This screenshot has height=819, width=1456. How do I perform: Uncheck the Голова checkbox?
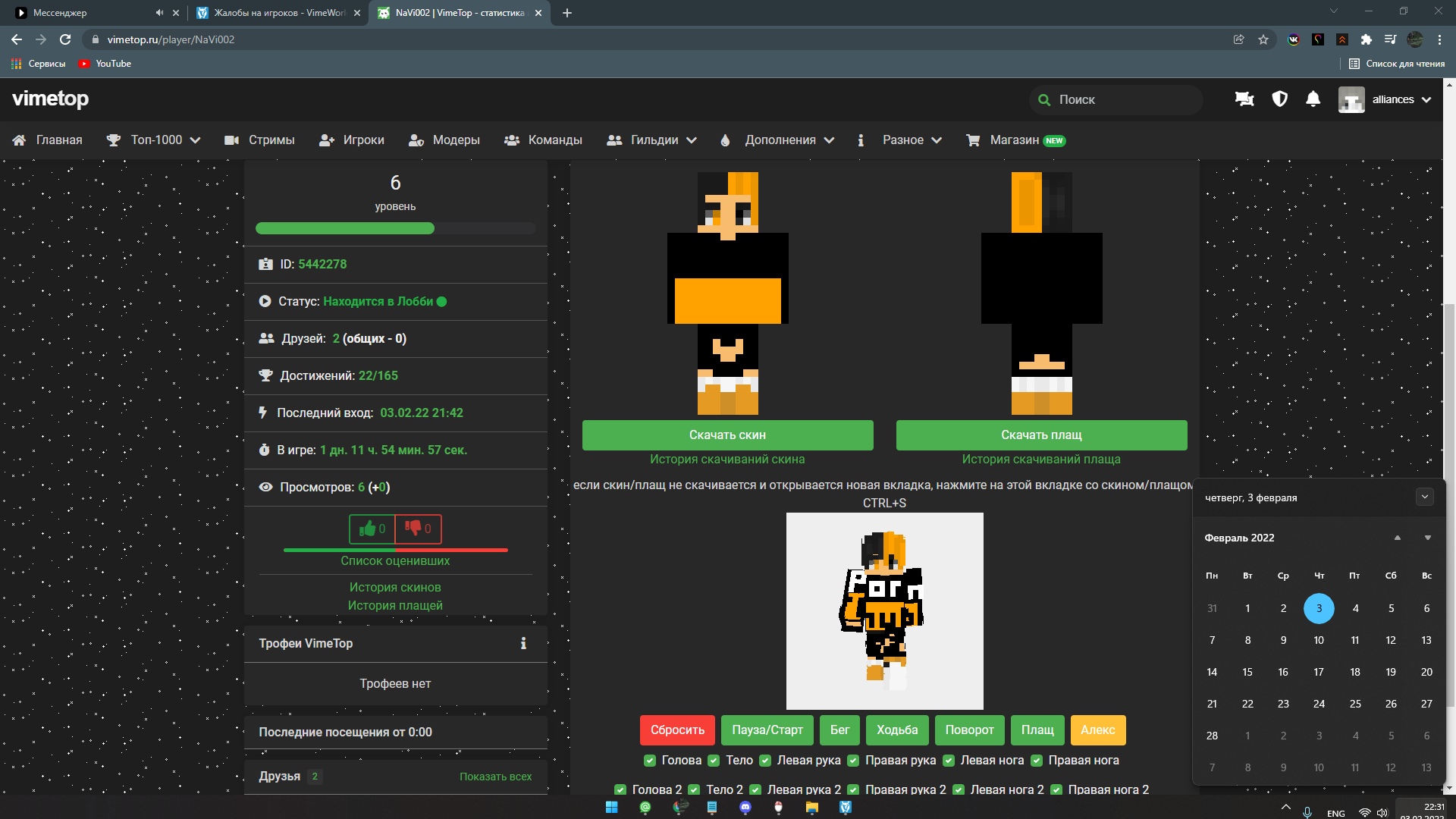coord(649,761)
